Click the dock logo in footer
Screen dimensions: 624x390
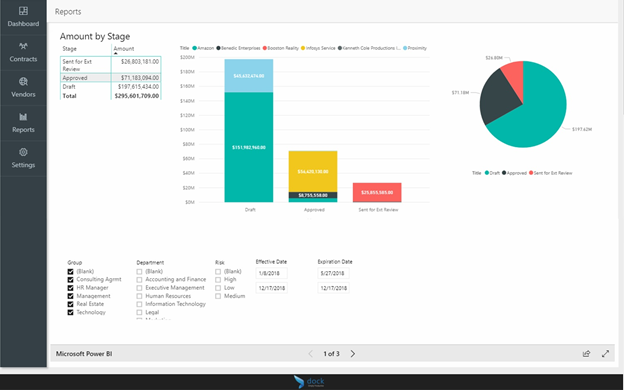pos(309,382)
